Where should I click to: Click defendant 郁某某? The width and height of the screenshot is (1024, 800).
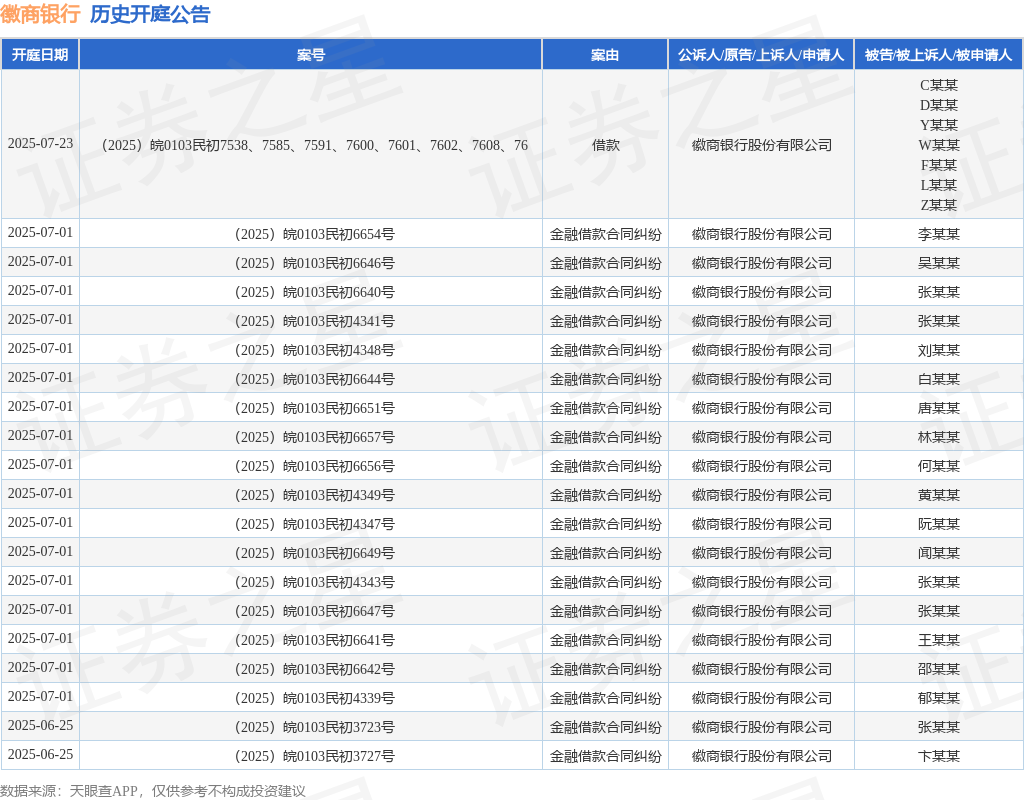coord(938,698)
